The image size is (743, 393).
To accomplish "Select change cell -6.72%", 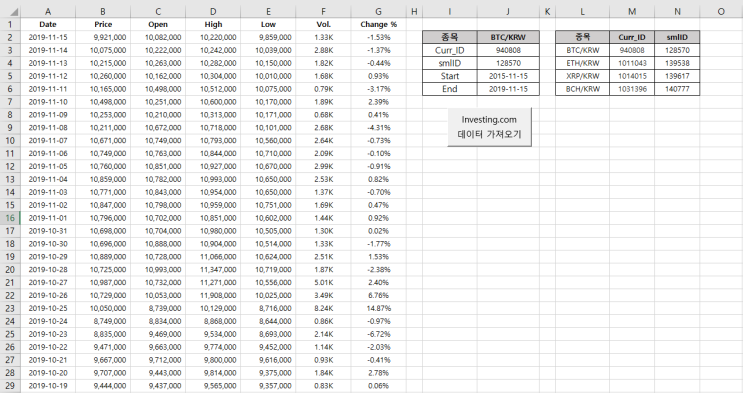I will (x=378, y=334).
